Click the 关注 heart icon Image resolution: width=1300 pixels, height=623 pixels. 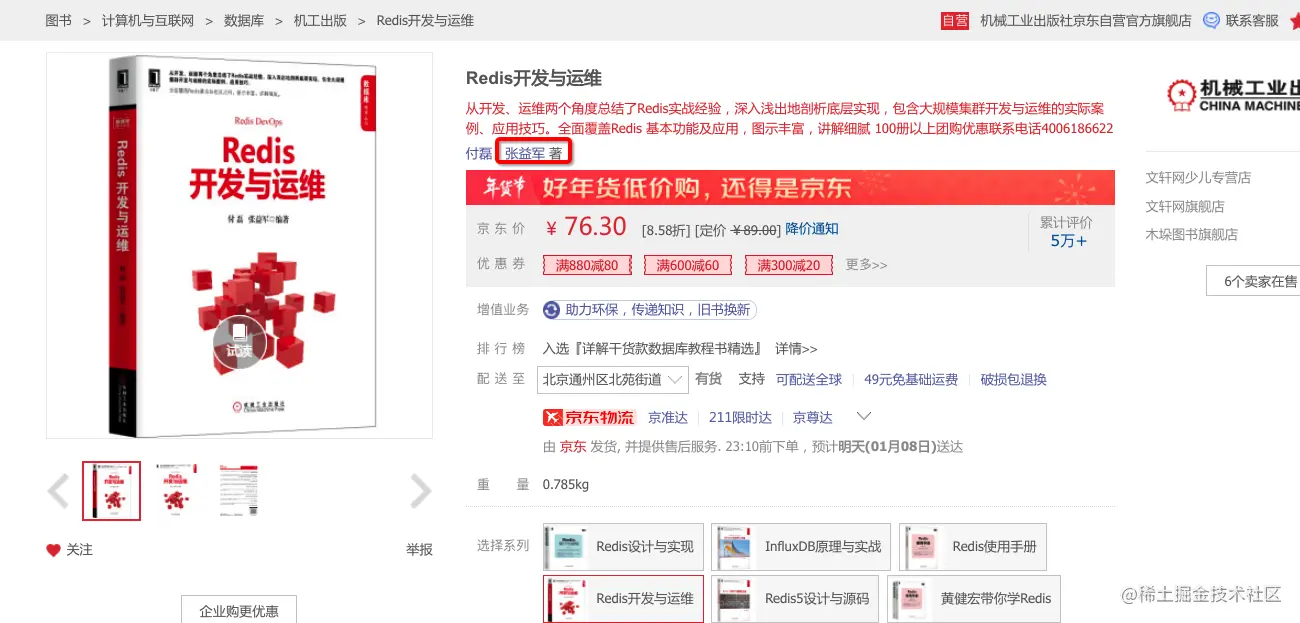pos(53,550)
